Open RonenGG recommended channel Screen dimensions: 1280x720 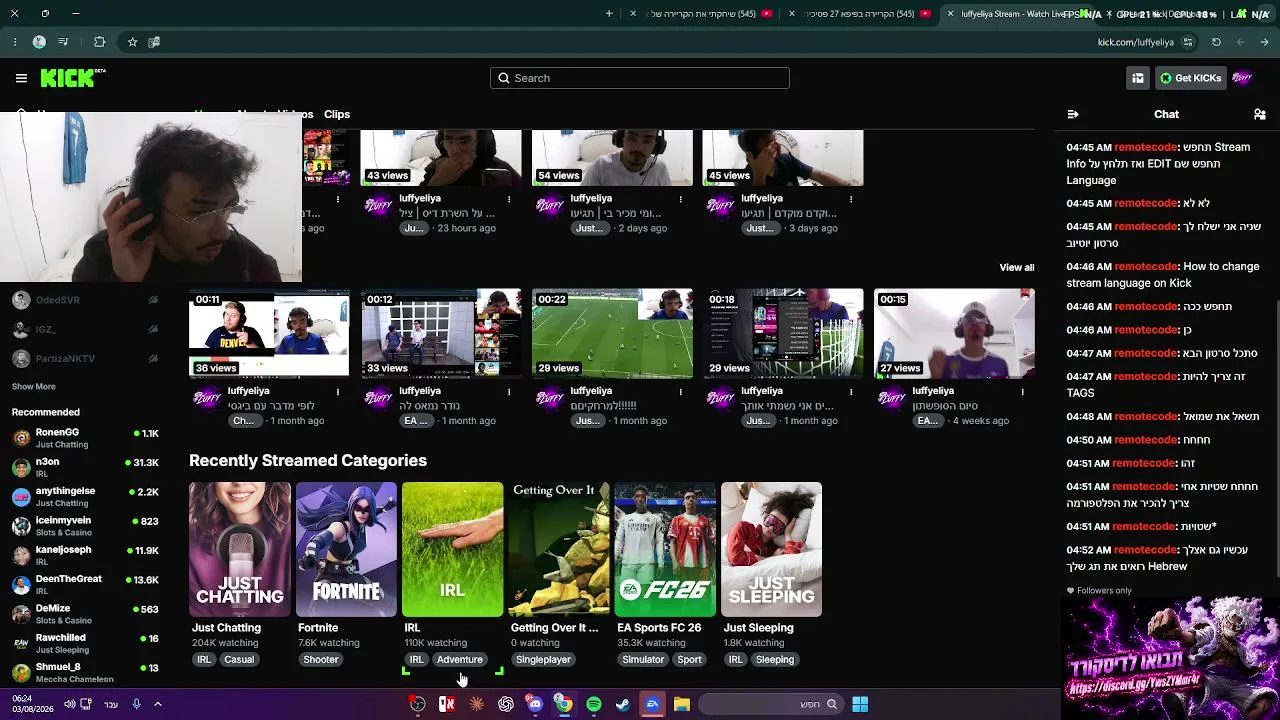click(86, 438)
